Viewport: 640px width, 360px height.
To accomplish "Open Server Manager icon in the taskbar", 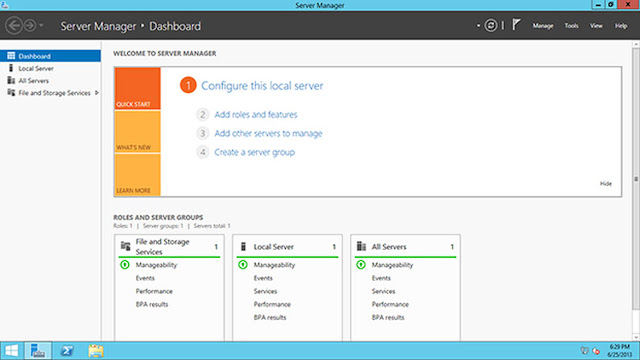I will 38,351.
